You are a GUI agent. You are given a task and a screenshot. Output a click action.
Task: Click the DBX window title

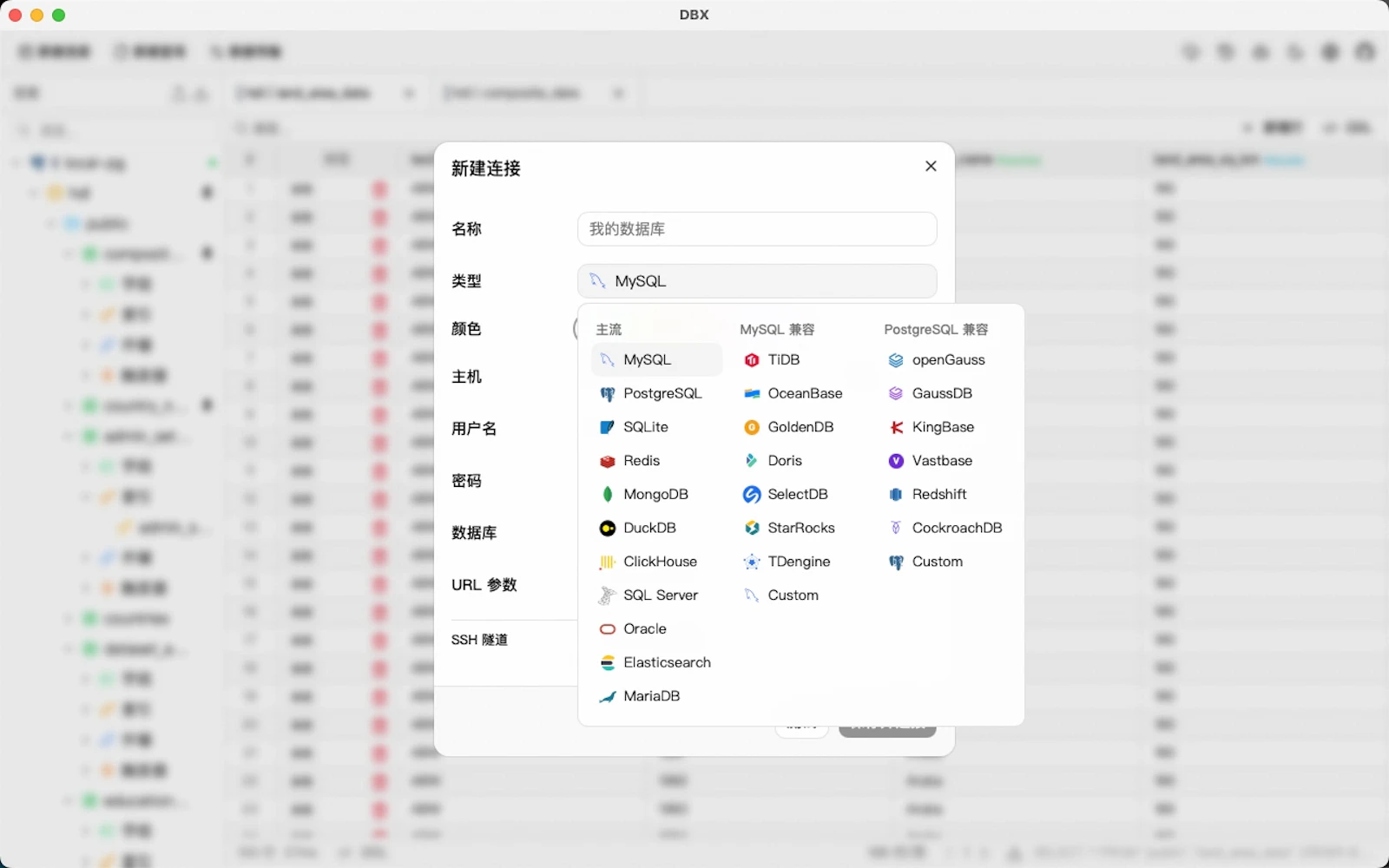tap(694, 15)
